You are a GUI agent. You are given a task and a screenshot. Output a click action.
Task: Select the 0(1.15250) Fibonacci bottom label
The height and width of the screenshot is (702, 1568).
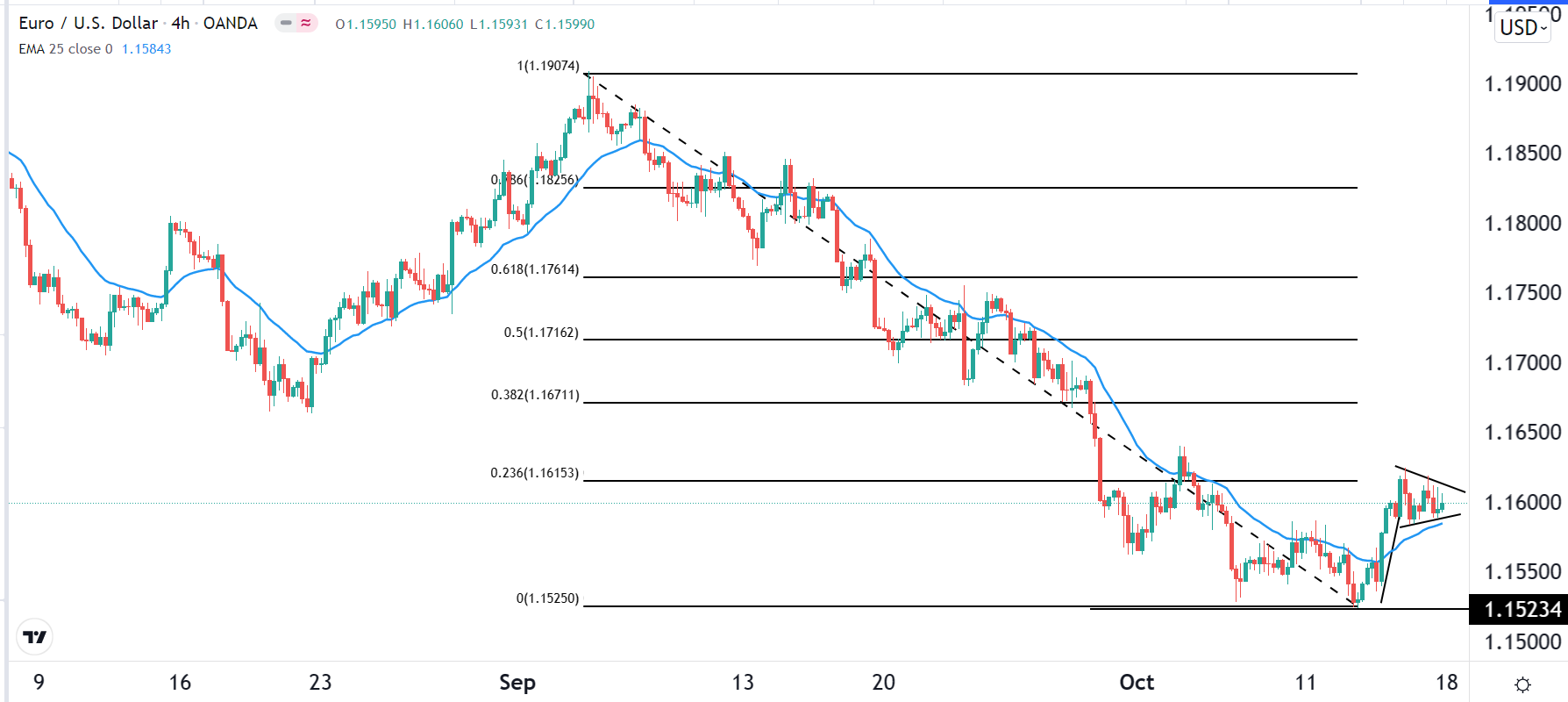[547, 598]
